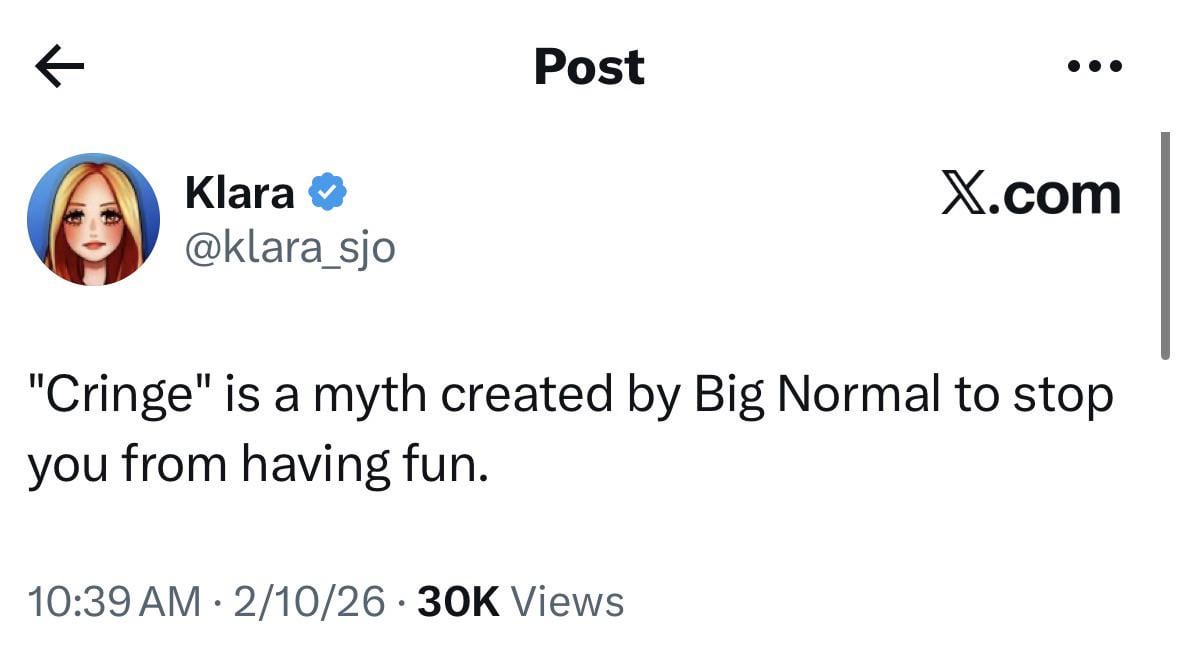Click the 10:39 AM timestamp
Screen dimensions: 1179x654
click(x=114, y=602)
